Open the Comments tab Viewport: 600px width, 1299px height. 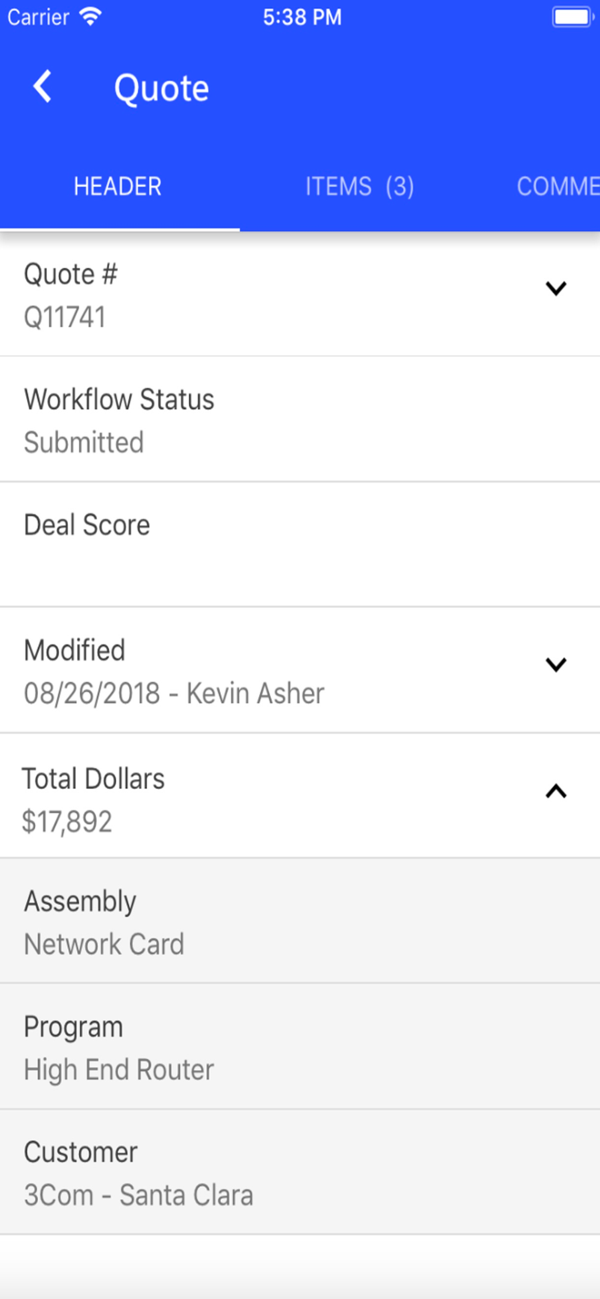(557, 187)
